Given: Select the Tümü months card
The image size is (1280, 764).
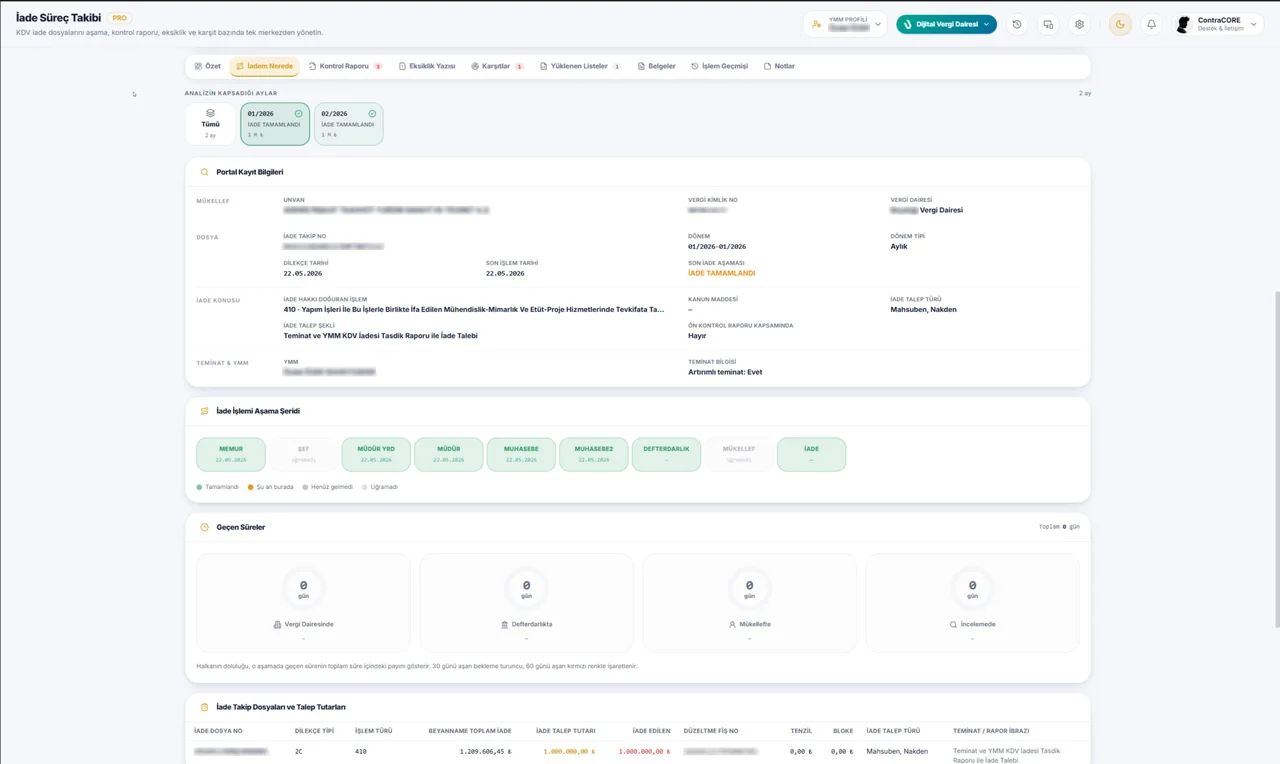Looking at the screenshot, I should pos(210,124).
